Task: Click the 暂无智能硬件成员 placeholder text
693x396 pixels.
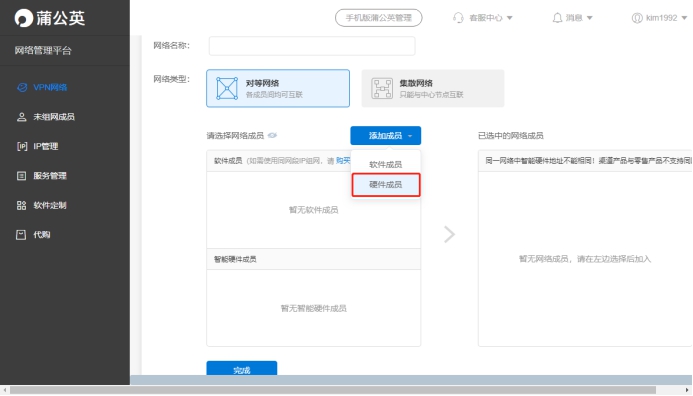Action: coord(313,308)
